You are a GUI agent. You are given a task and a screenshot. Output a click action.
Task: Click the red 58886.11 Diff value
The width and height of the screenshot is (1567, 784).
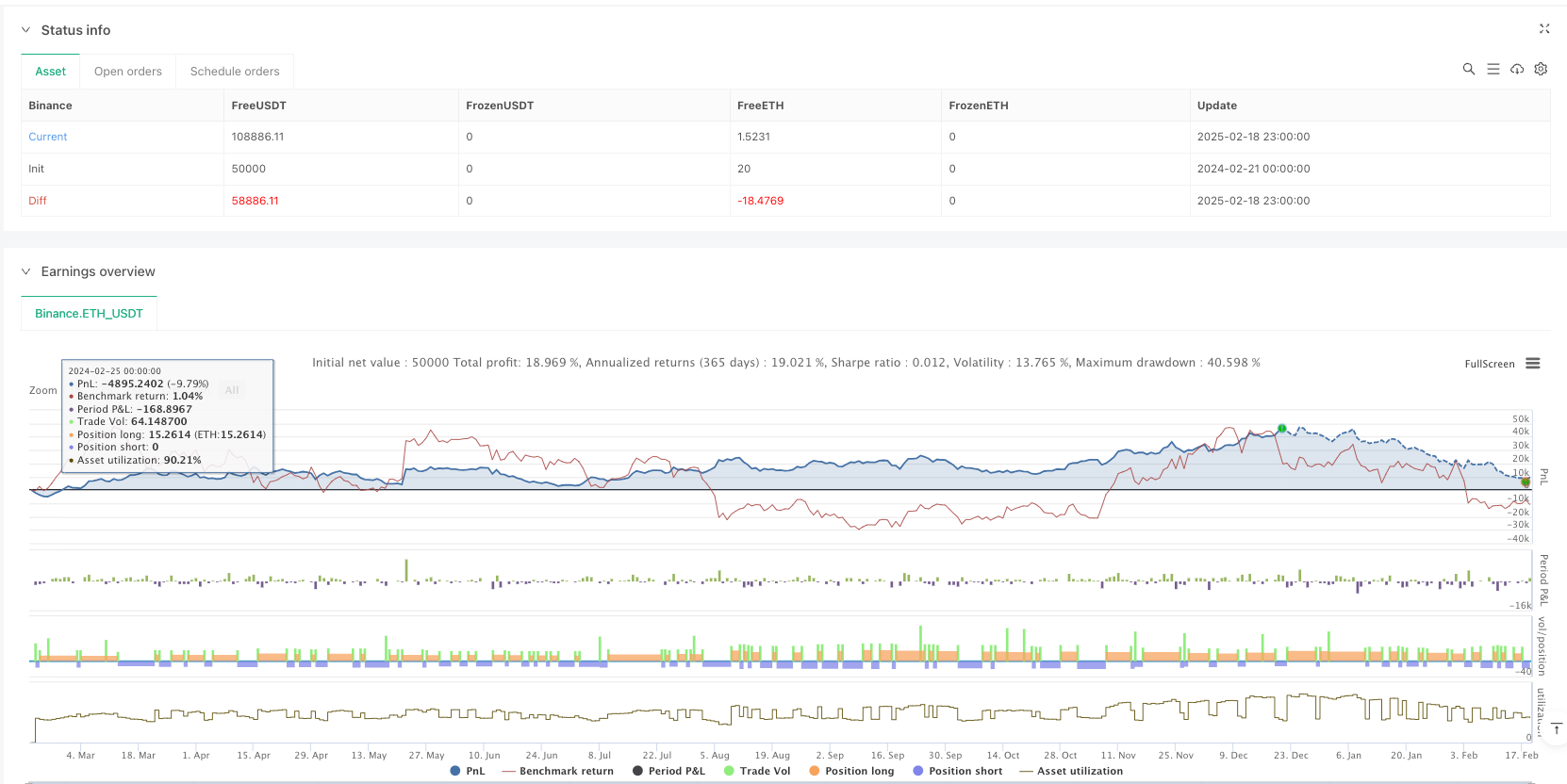click(255, 201)
